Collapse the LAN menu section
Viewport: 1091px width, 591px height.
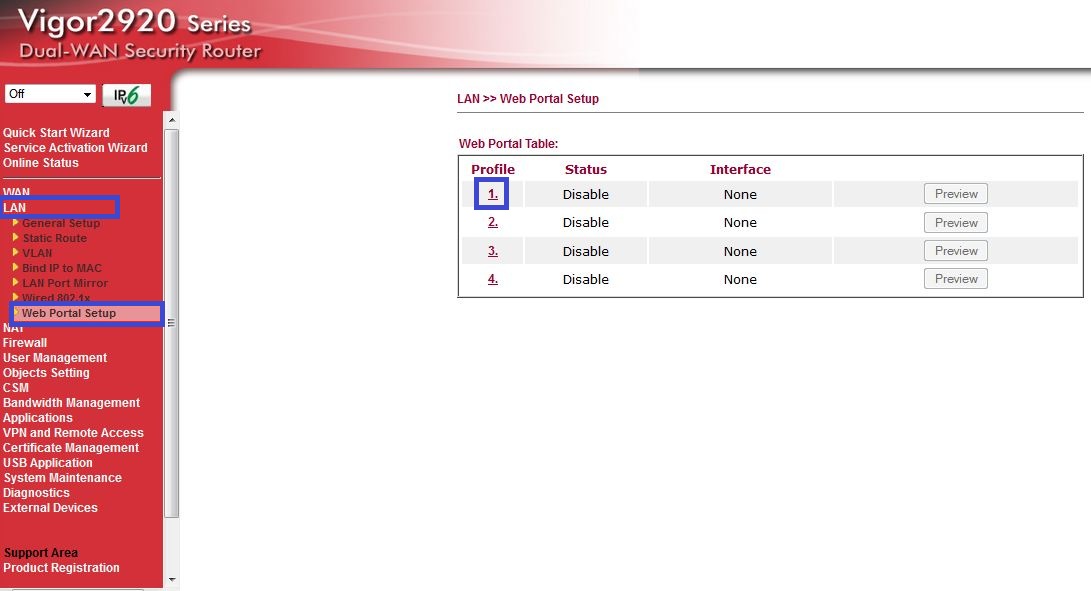(x=15, y=208)
